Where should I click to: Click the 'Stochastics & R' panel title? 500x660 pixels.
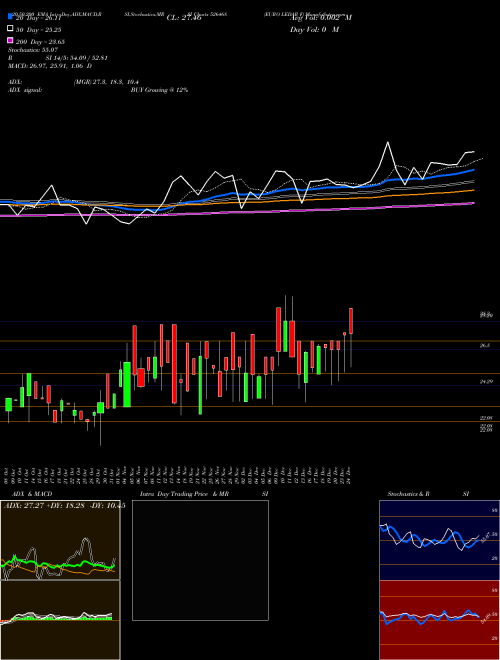click(x=409, y=494)
